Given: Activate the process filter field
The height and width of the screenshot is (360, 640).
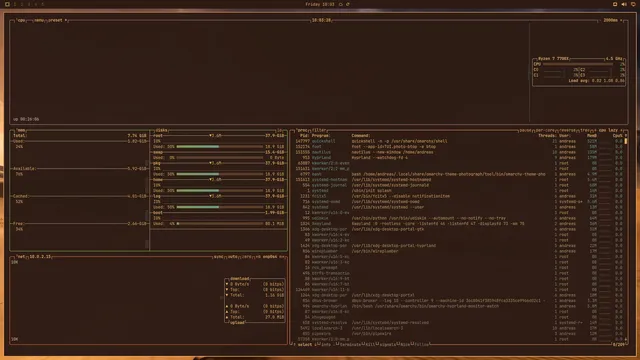Looking at the screenshot, I should (x=319, y=130).
